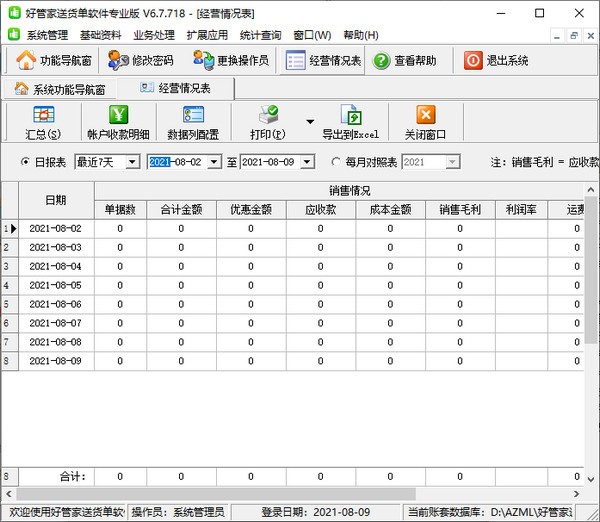Click the green app icon in the menu bar

(14, 34)
